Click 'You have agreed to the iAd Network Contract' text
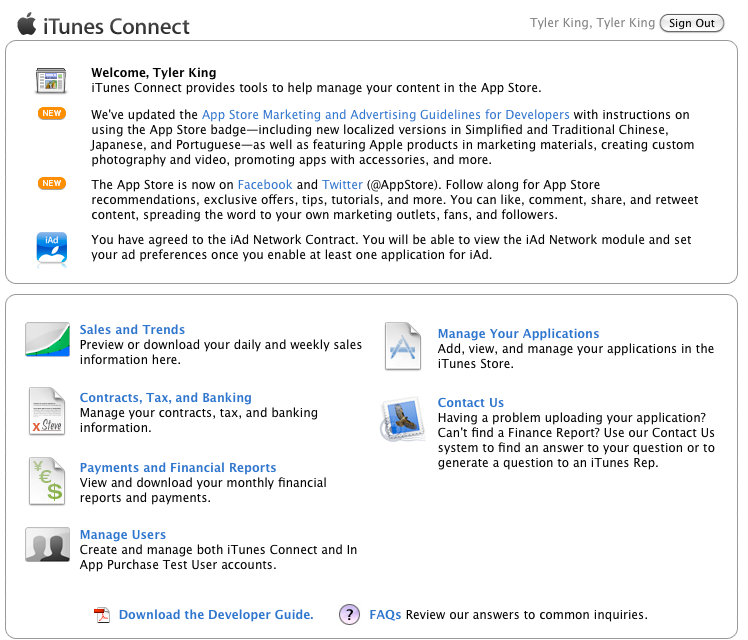The height and width of the screenshot is (640, 748). (224, 239)
